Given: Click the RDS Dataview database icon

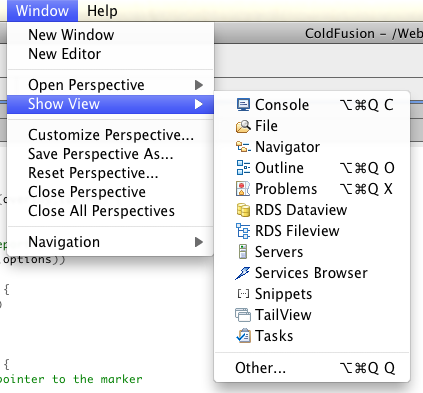Looking at the screenshot, I should click(243, 210).
